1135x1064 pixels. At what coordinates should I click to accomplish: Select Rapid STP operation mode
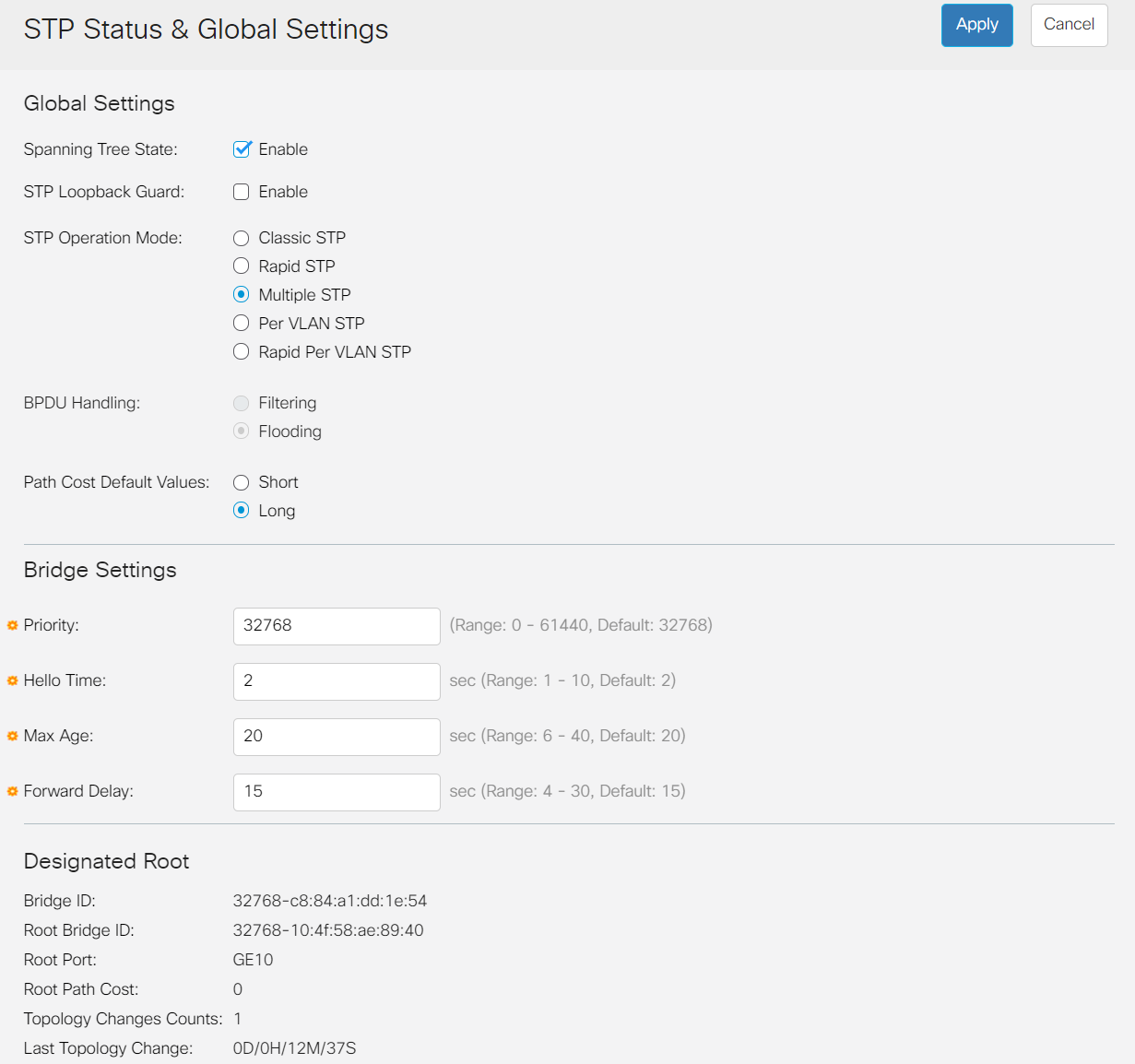point(242,266)
